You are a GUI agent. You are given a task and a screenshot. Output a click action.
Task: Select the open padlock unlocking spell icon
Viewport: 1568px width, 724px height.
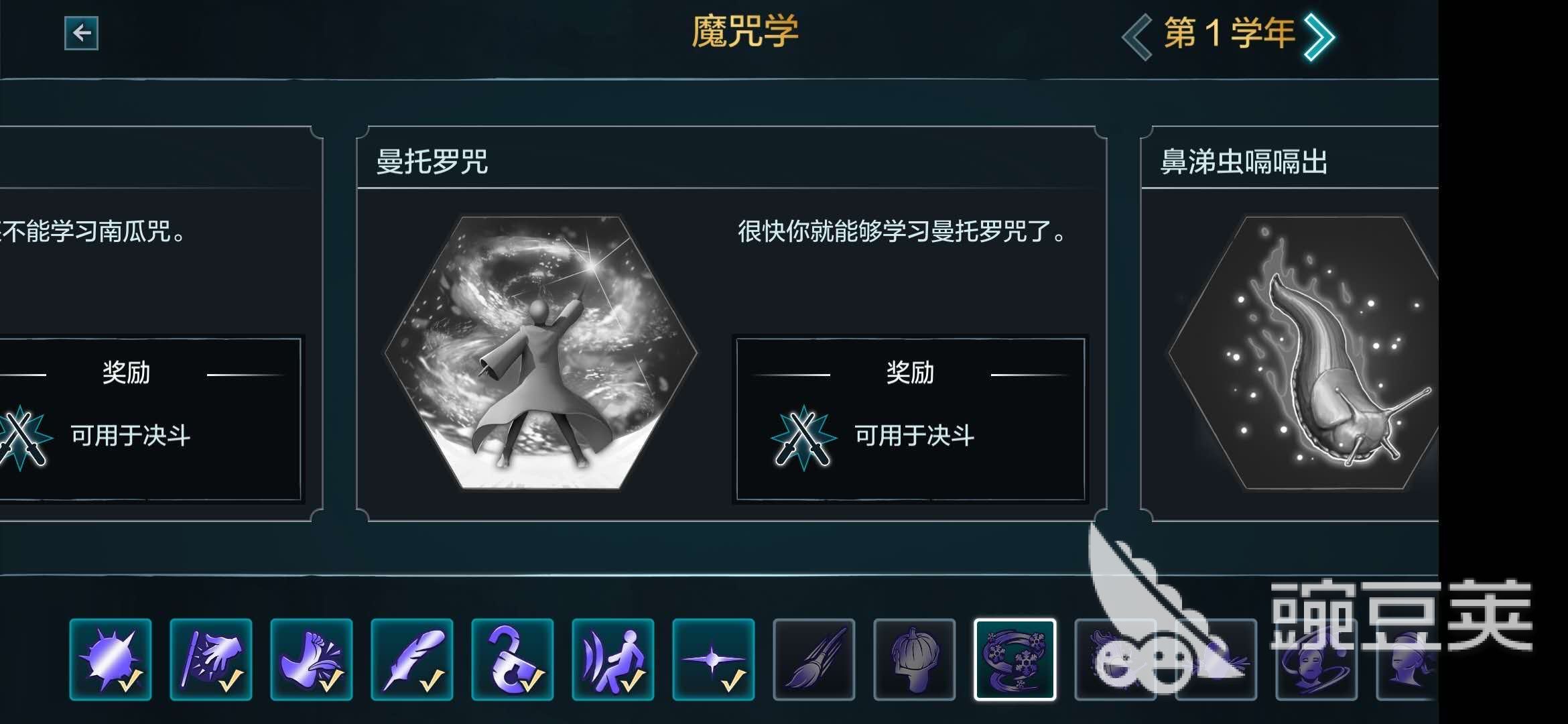tap(513, 660)
